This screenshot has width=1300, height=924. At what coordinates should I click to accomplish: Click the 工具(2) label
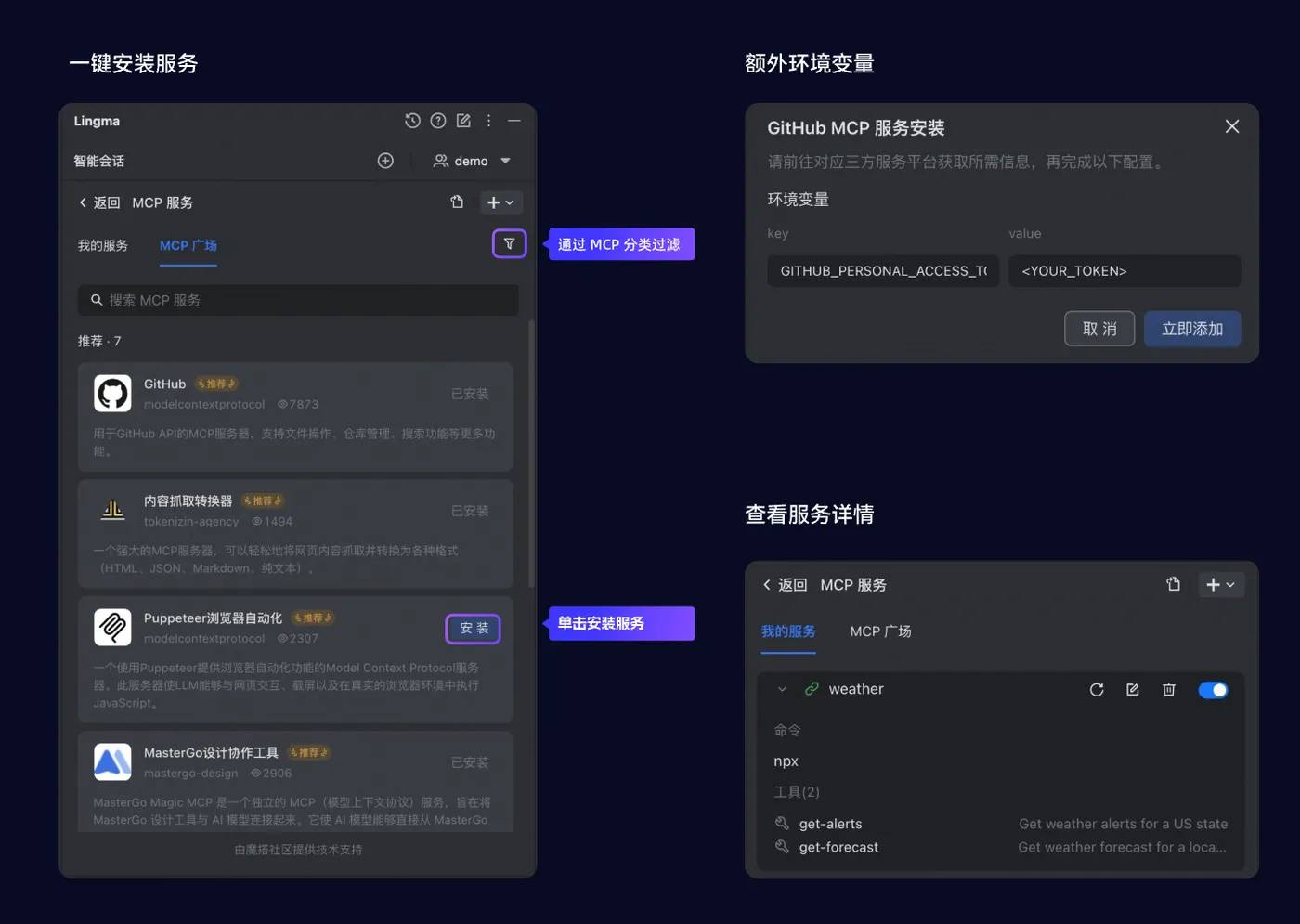797,792
